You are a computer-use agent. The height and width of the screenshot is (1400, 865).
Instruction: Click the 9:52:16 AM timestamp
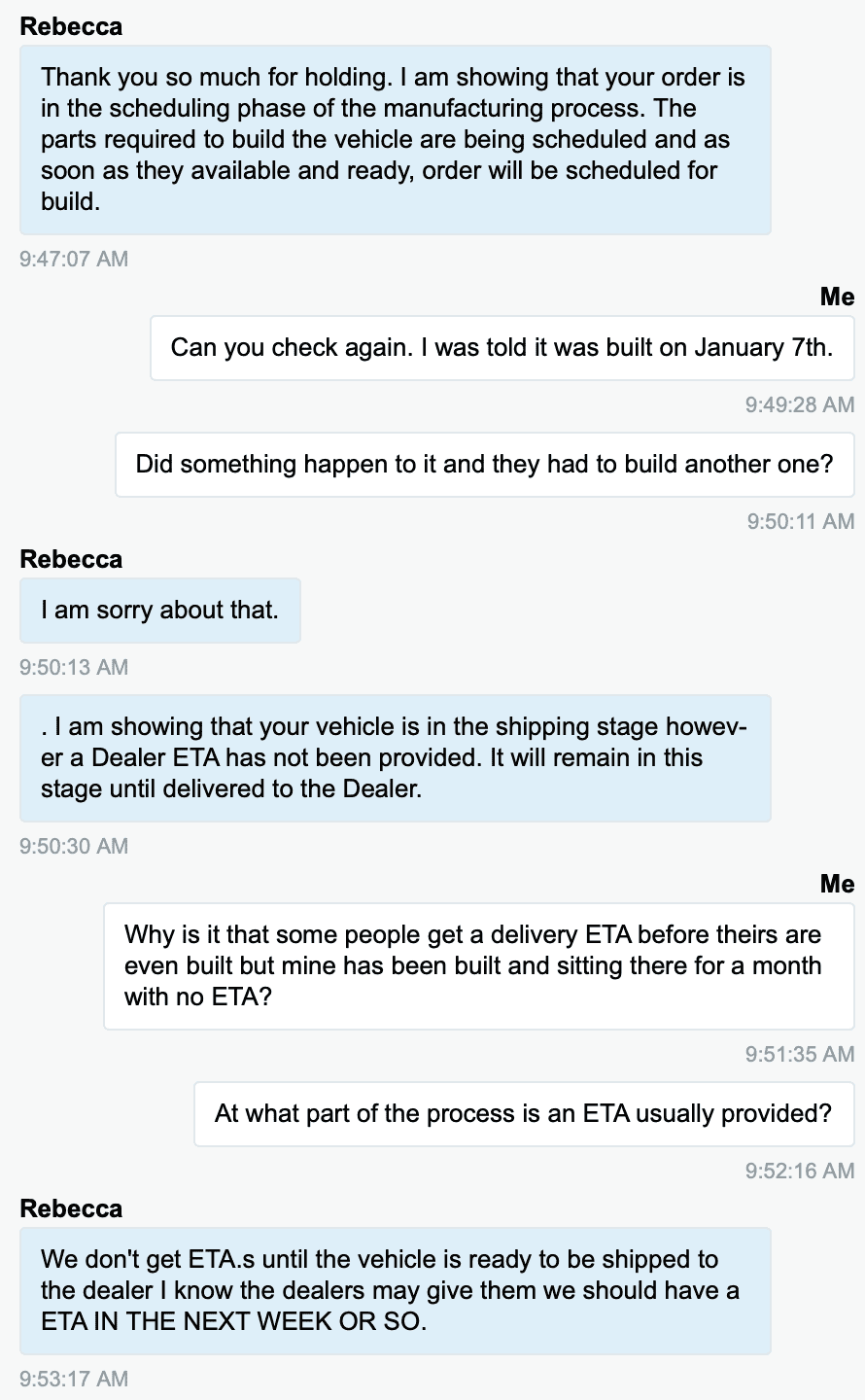click(800, 1171)
